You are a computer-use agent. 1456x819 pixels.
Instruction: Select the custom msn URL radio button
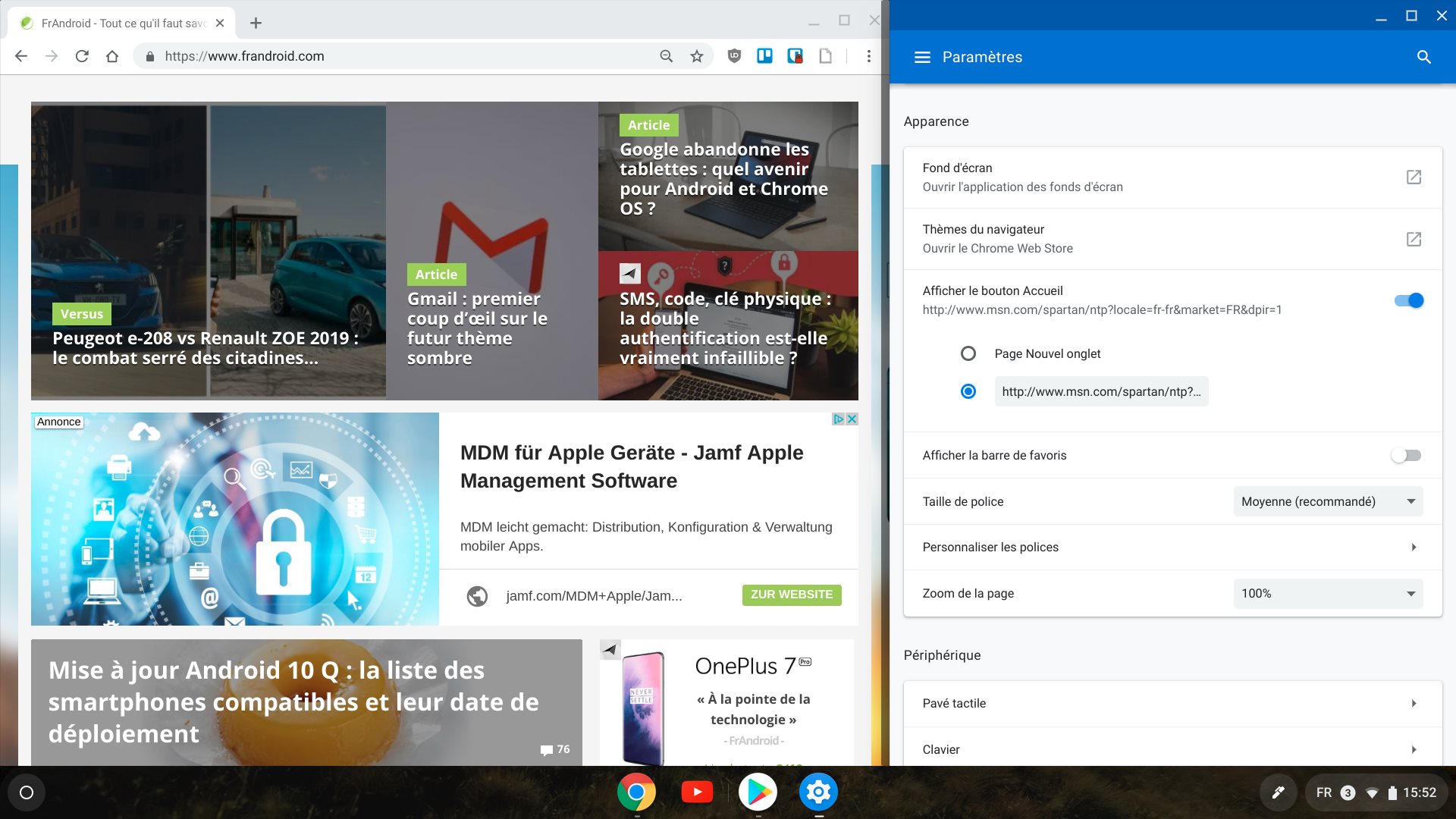pyautogui.click(x=968, y=391)
